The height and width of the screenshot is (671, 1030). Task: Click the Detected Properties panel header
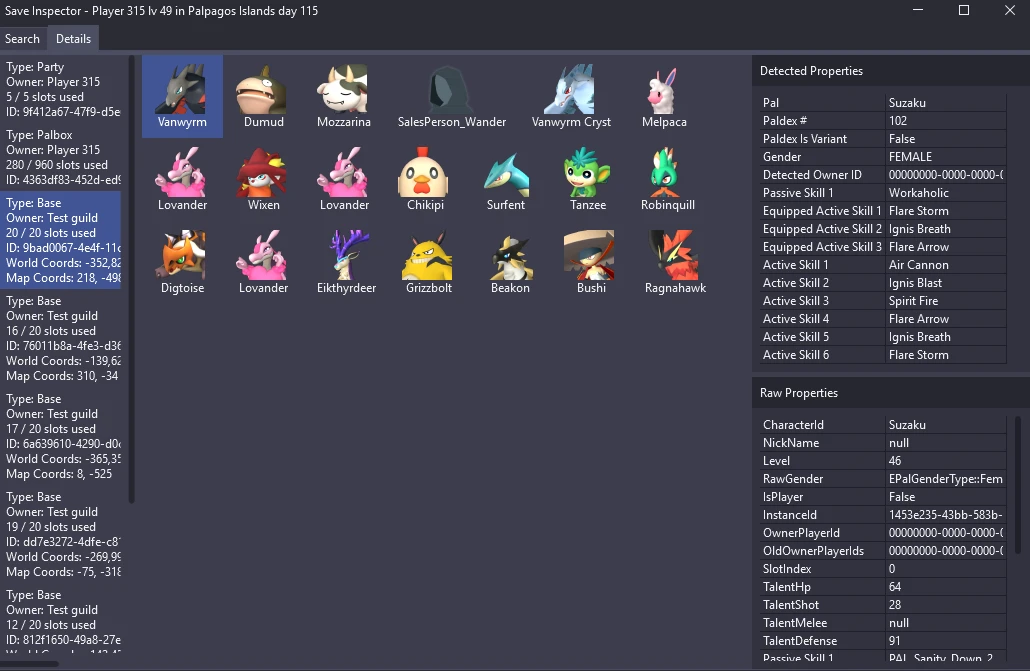tap(891, 71)
